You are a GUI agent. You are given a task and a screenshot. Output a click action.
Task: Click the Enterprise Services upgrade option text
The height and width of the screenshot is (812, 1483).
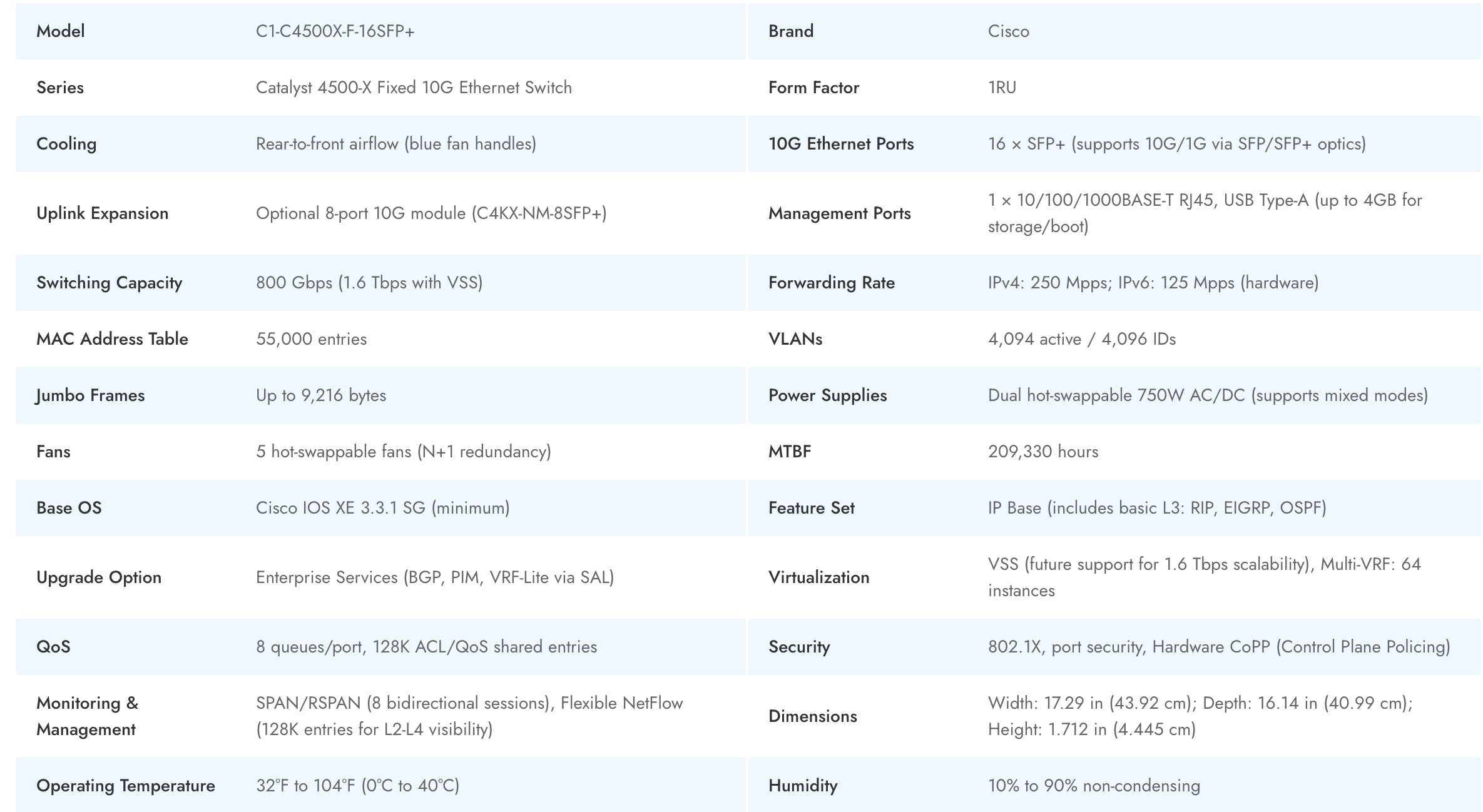click(434, 577)
